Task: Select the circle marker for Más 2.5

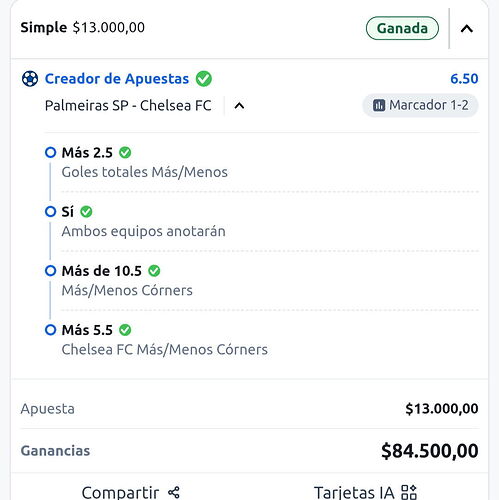Action: [x=50, y=153]
